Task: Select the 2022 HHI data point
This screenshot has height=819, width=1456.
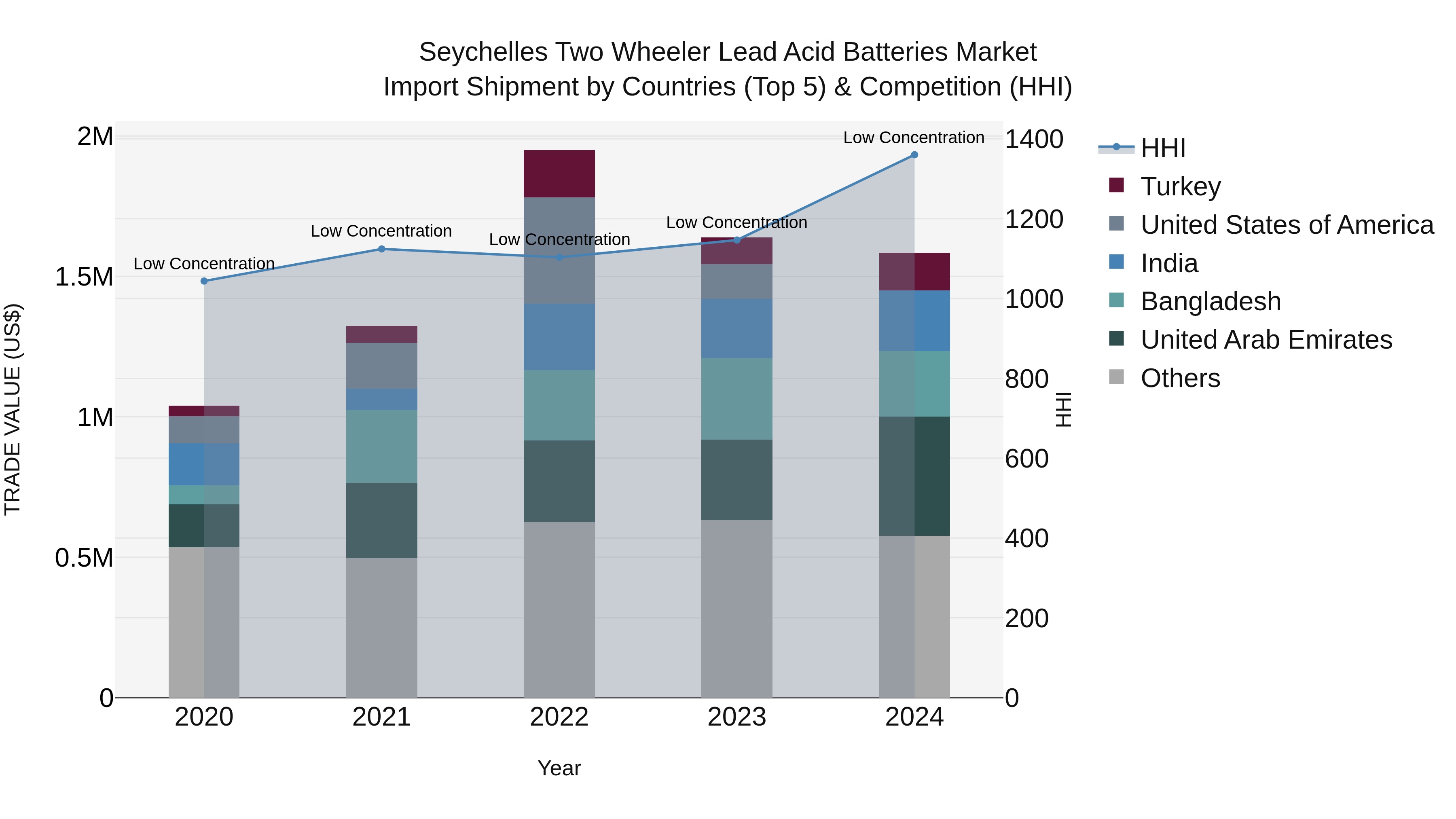Action: [559, 257]
